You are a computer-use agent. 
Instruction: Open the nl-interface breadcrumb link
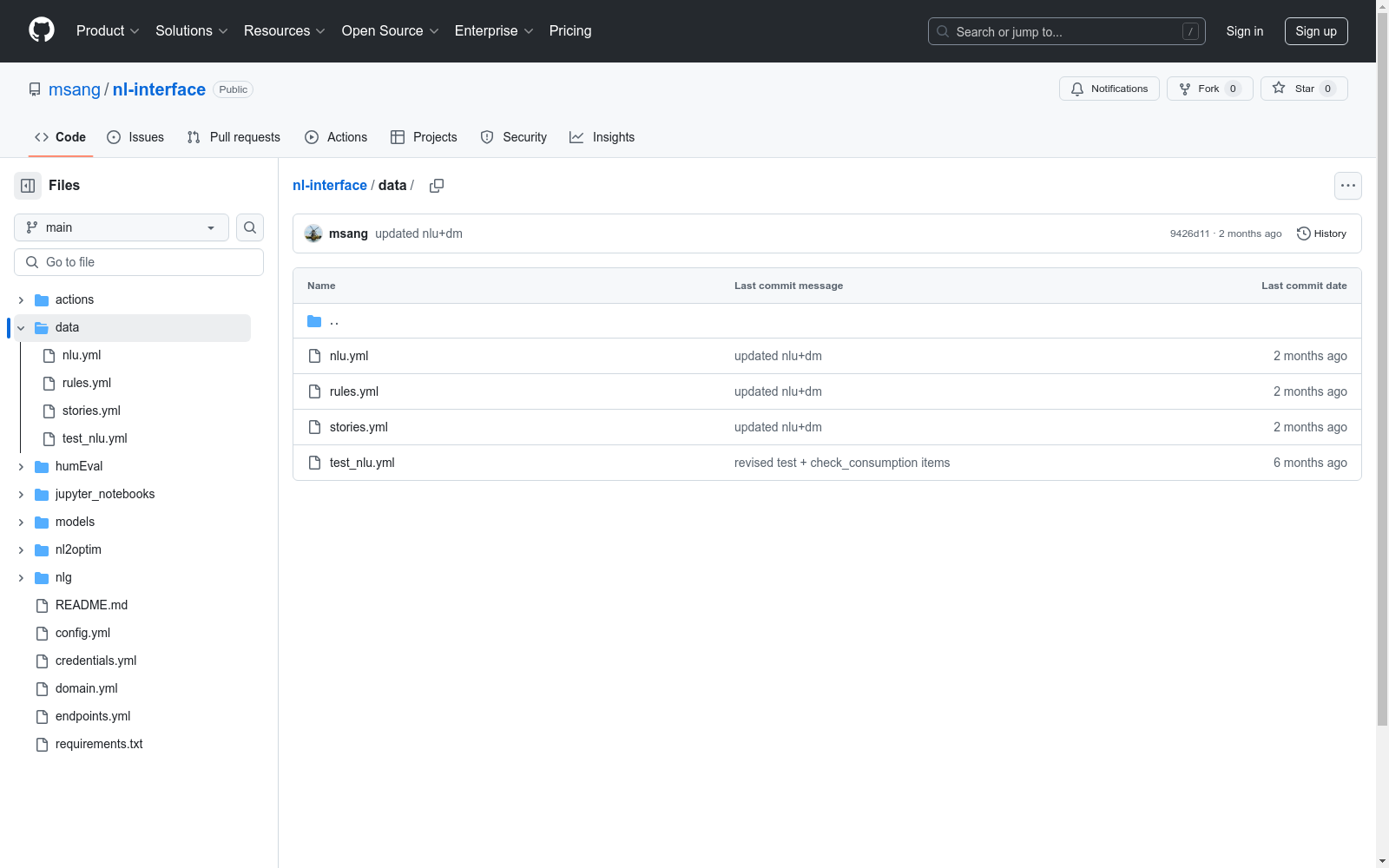tap(330, 186)
